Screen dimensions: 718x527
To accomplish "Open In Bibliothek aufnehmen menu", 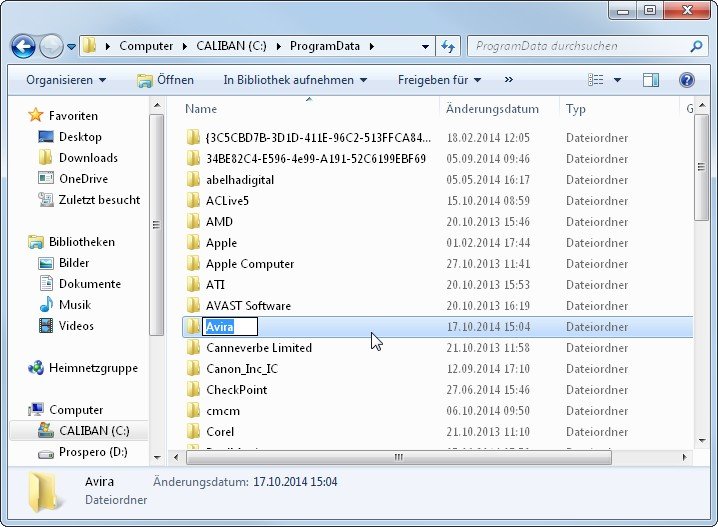I will coord(295,80).
